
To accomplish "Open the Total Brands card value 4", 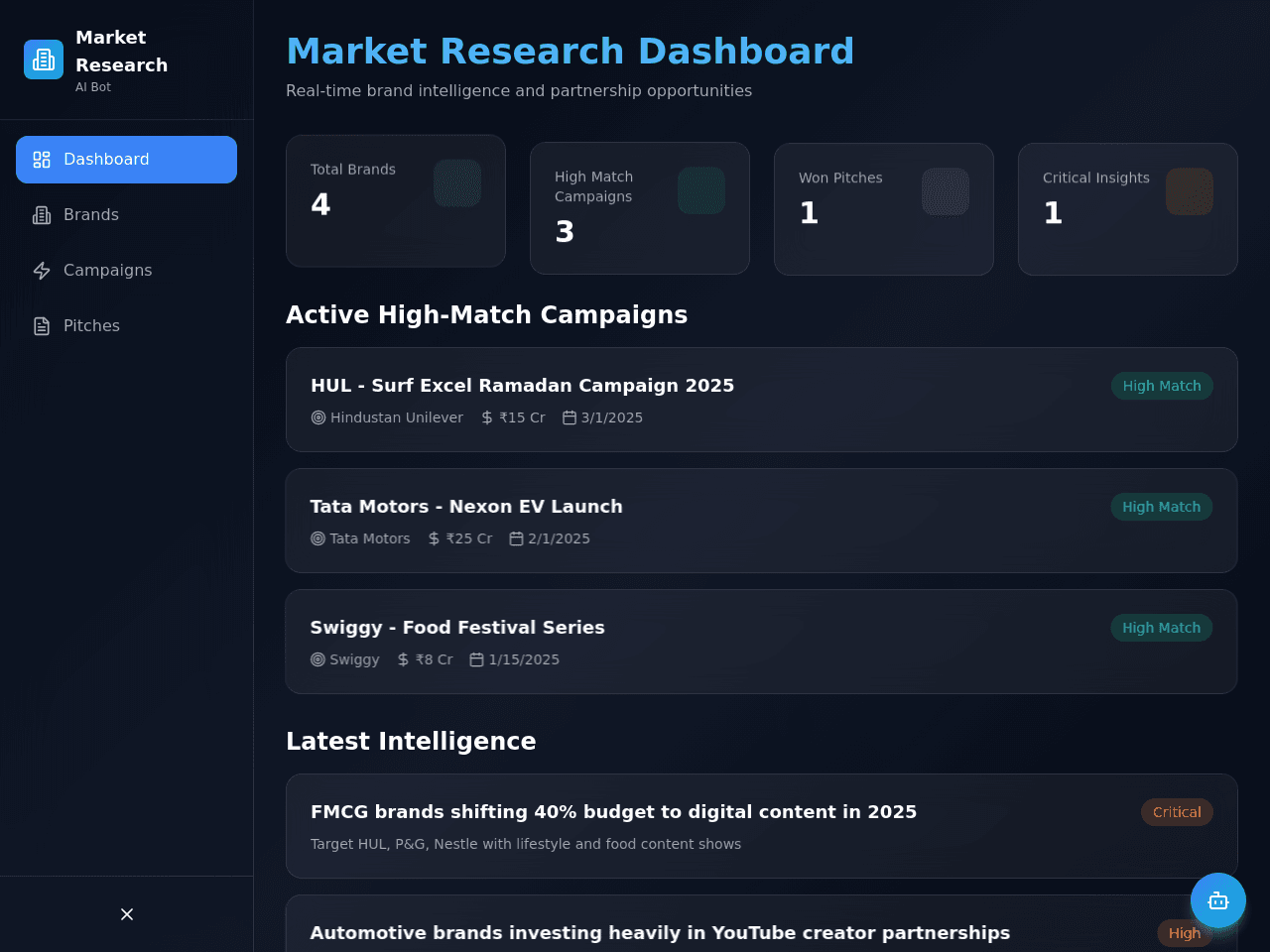I will click(320, 204).
